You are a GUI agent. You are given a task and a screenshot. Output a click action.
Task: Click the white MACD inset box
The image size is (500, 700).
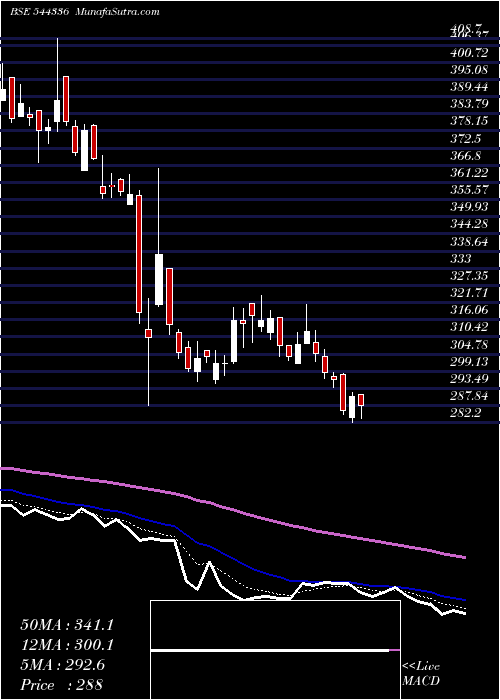[275, 650]
